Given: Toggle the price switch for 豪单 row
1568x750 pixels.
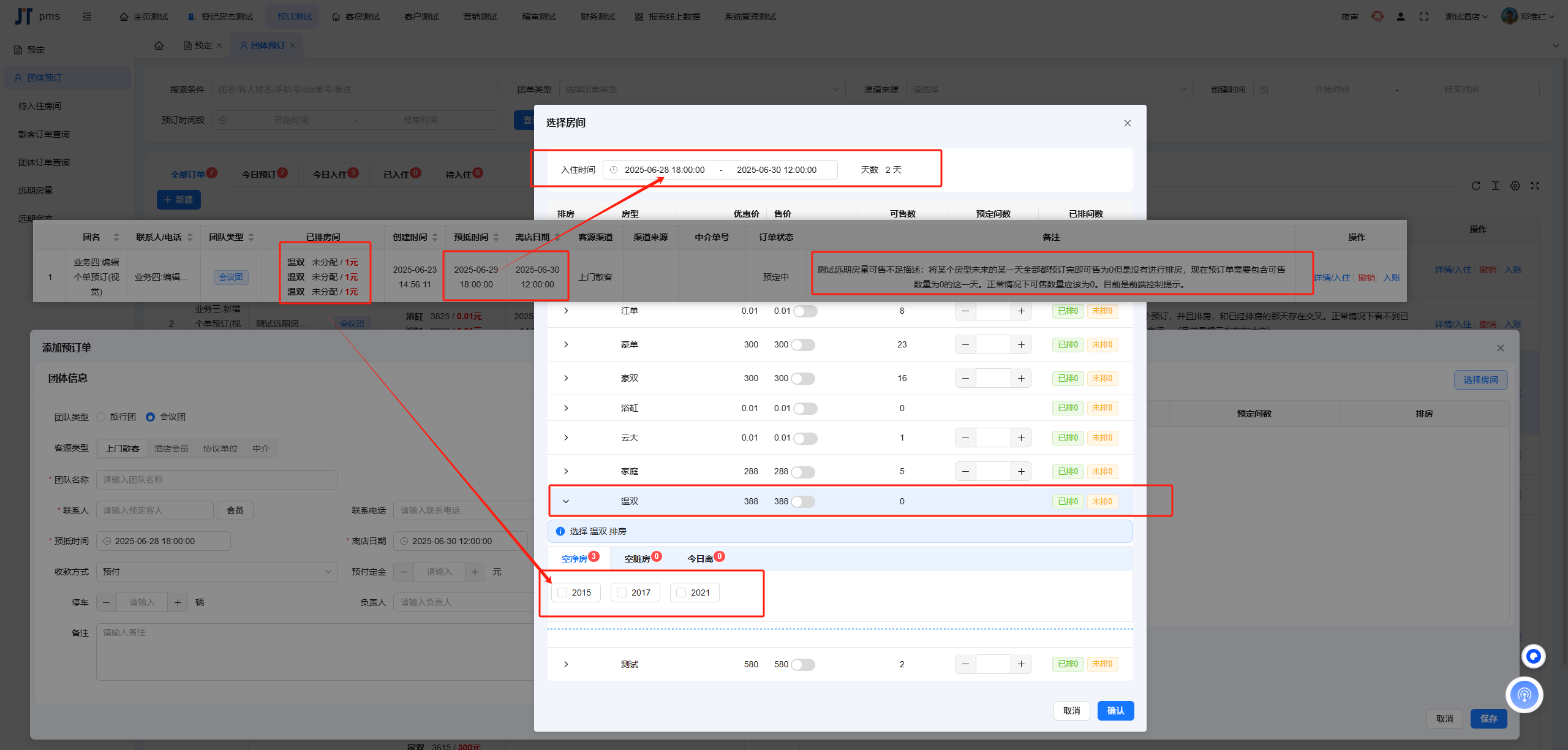Looking at the screenshot, I should tap(803, 345).
